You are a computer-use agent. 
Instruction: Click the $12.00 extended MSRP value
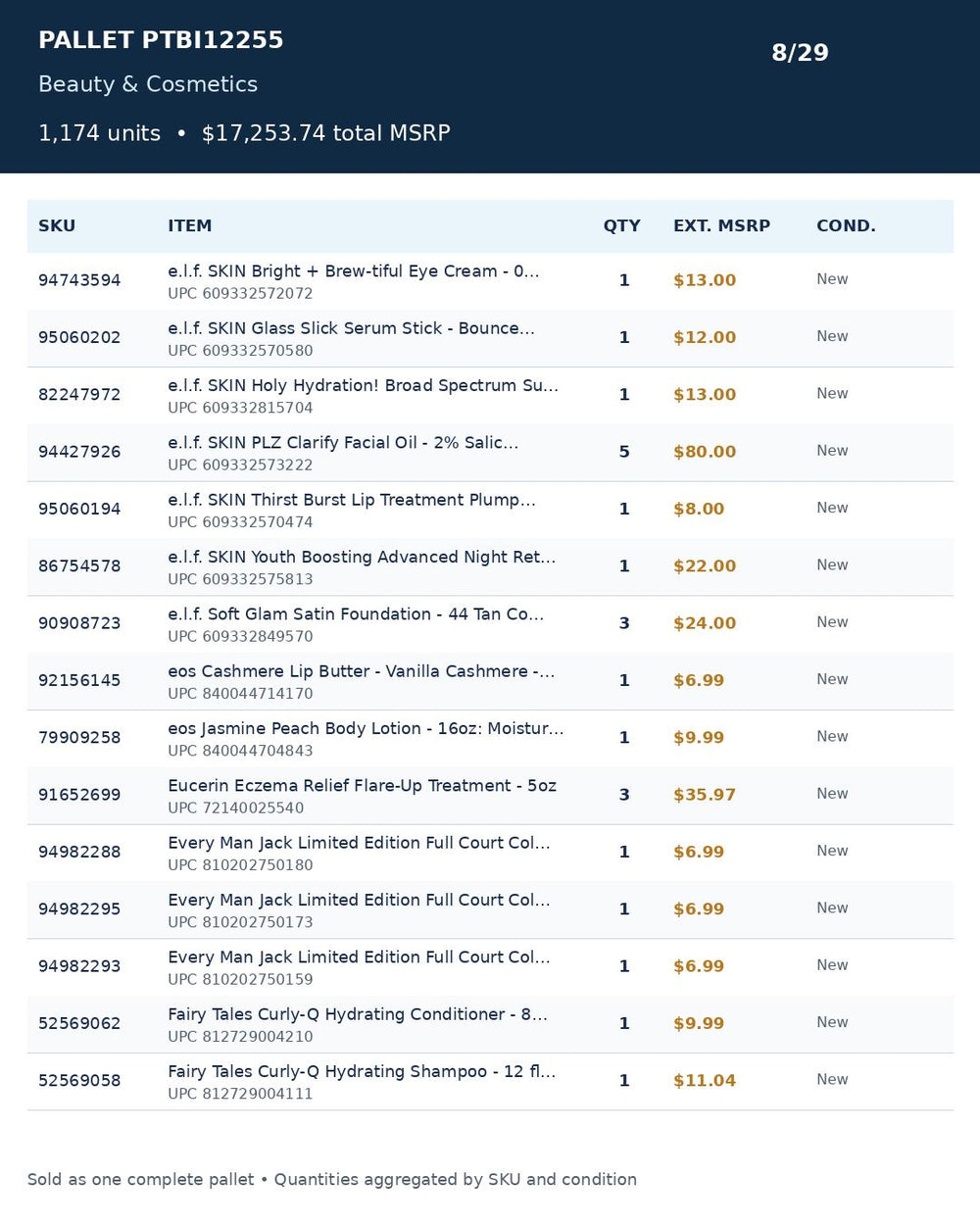[705, 337]
